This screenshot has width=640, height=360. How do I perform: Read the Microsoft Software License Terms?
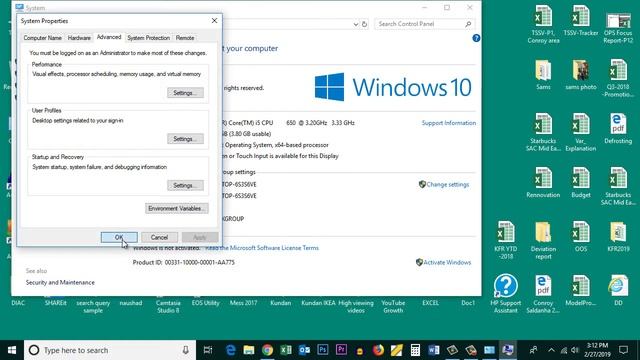tap(262, 248)
